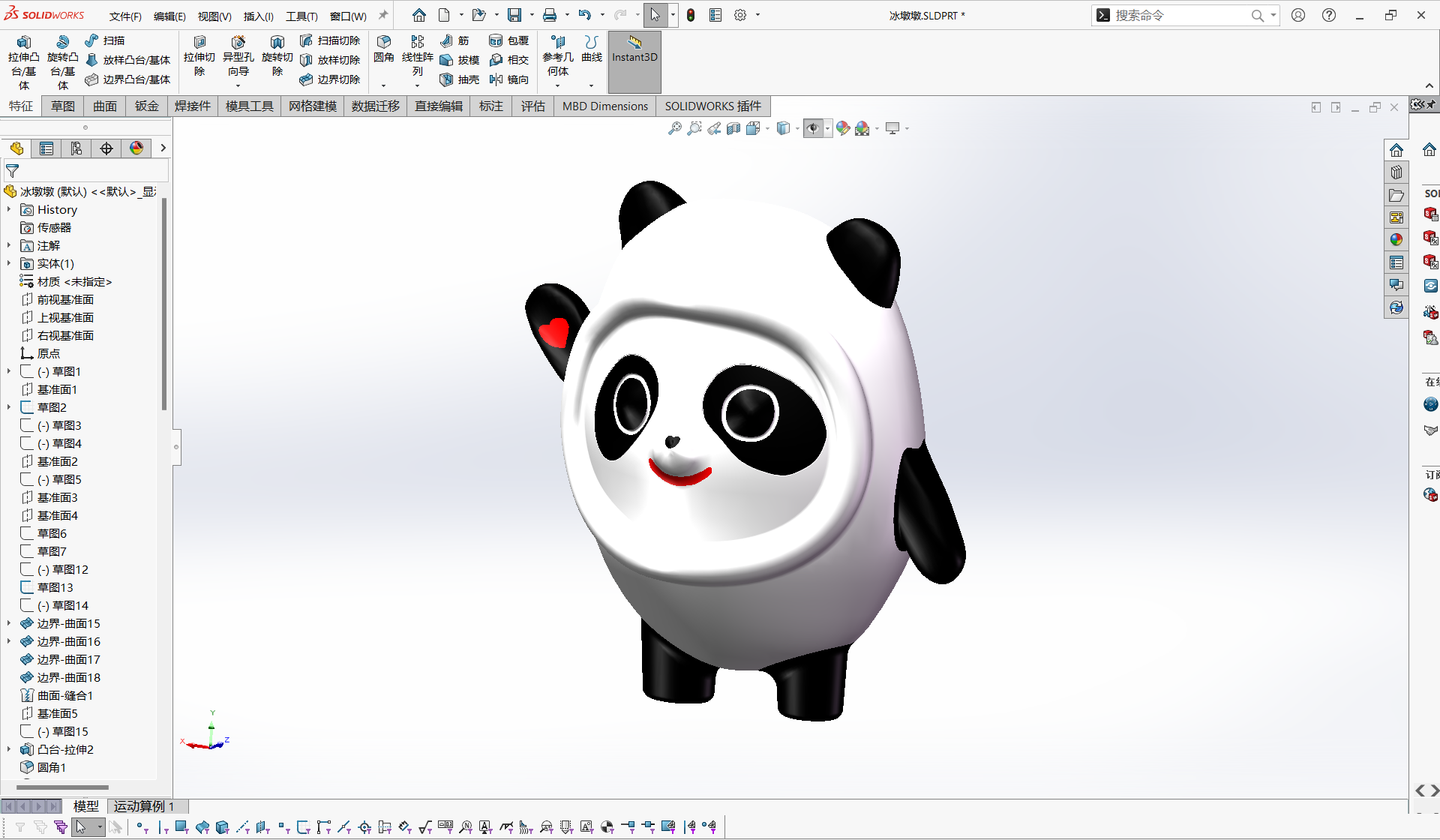The width and height of the screenshot is (1440, 840).
Task: Select the 线性阵列 linear pattern tool
Action: click(x=418, y=56)
